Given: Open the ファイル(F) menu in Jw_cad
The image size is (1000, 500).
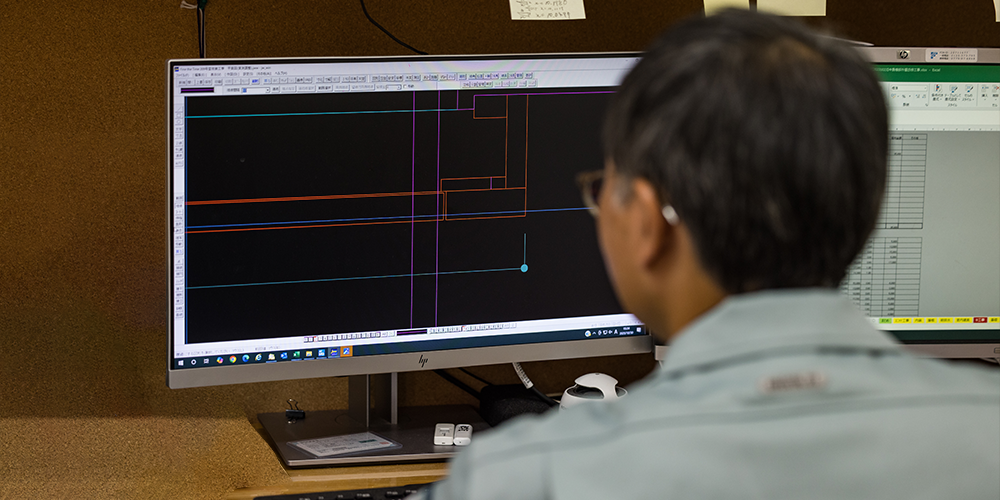Looking at the screenshot, I should pos(182,75).
